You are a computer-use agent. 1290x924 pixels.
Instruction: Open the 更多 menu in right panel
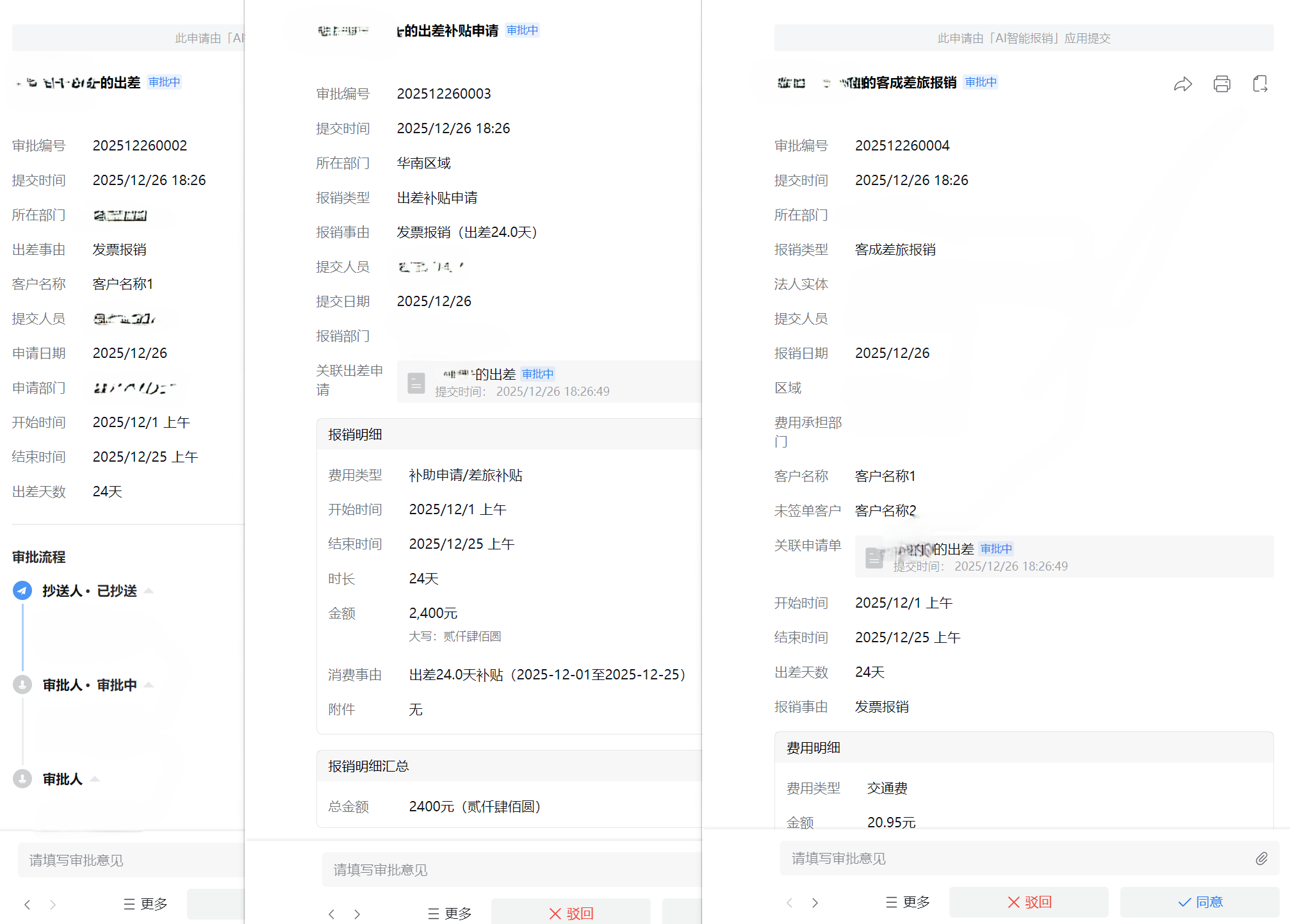(908, 902)
